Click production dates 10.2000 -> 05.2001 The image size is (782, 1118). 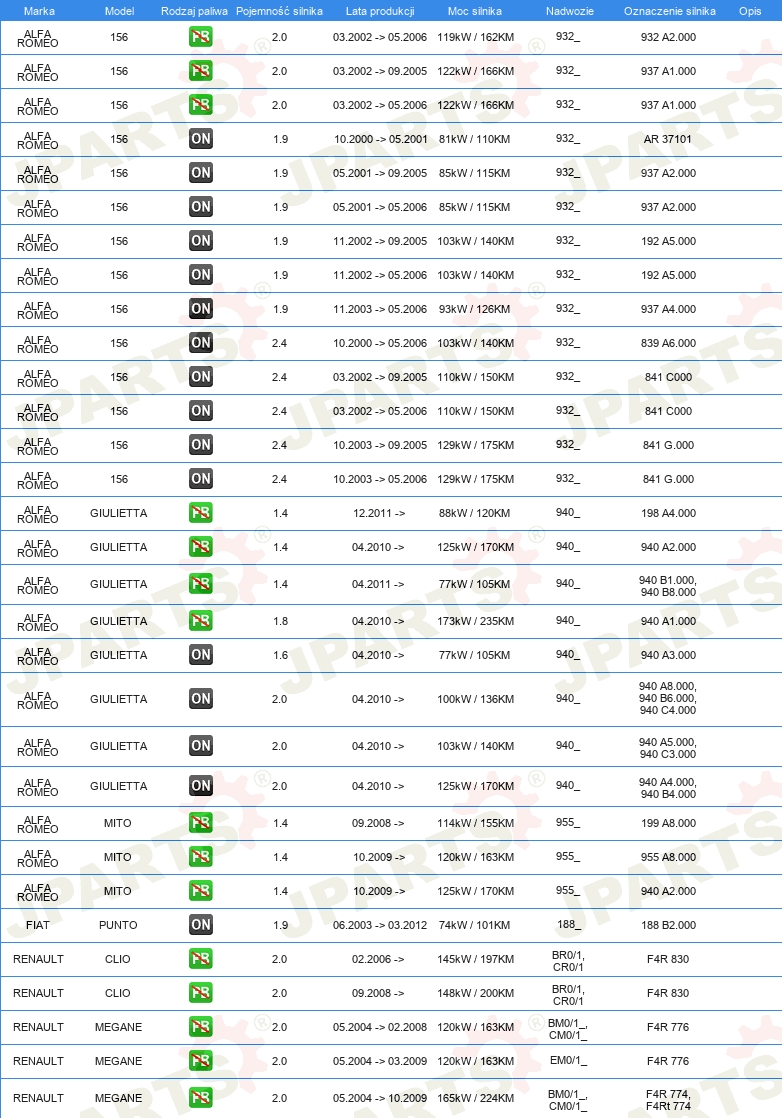[x=381, y=139]
